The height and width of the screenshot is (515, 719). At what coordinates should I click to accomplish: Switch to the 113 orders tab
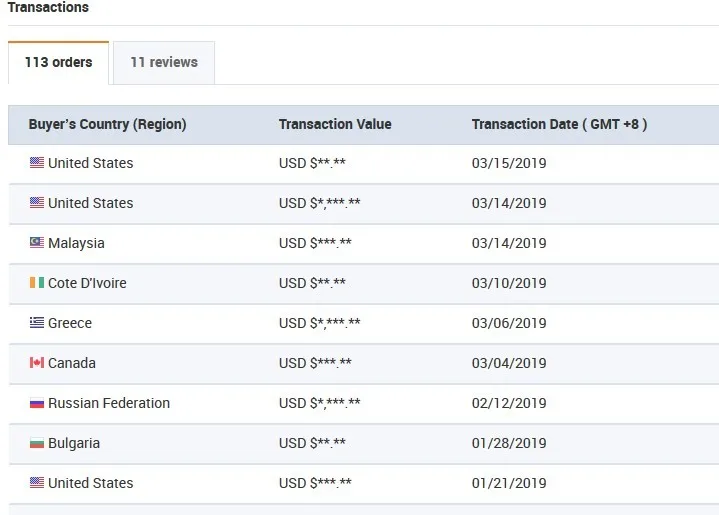[58, 62]
